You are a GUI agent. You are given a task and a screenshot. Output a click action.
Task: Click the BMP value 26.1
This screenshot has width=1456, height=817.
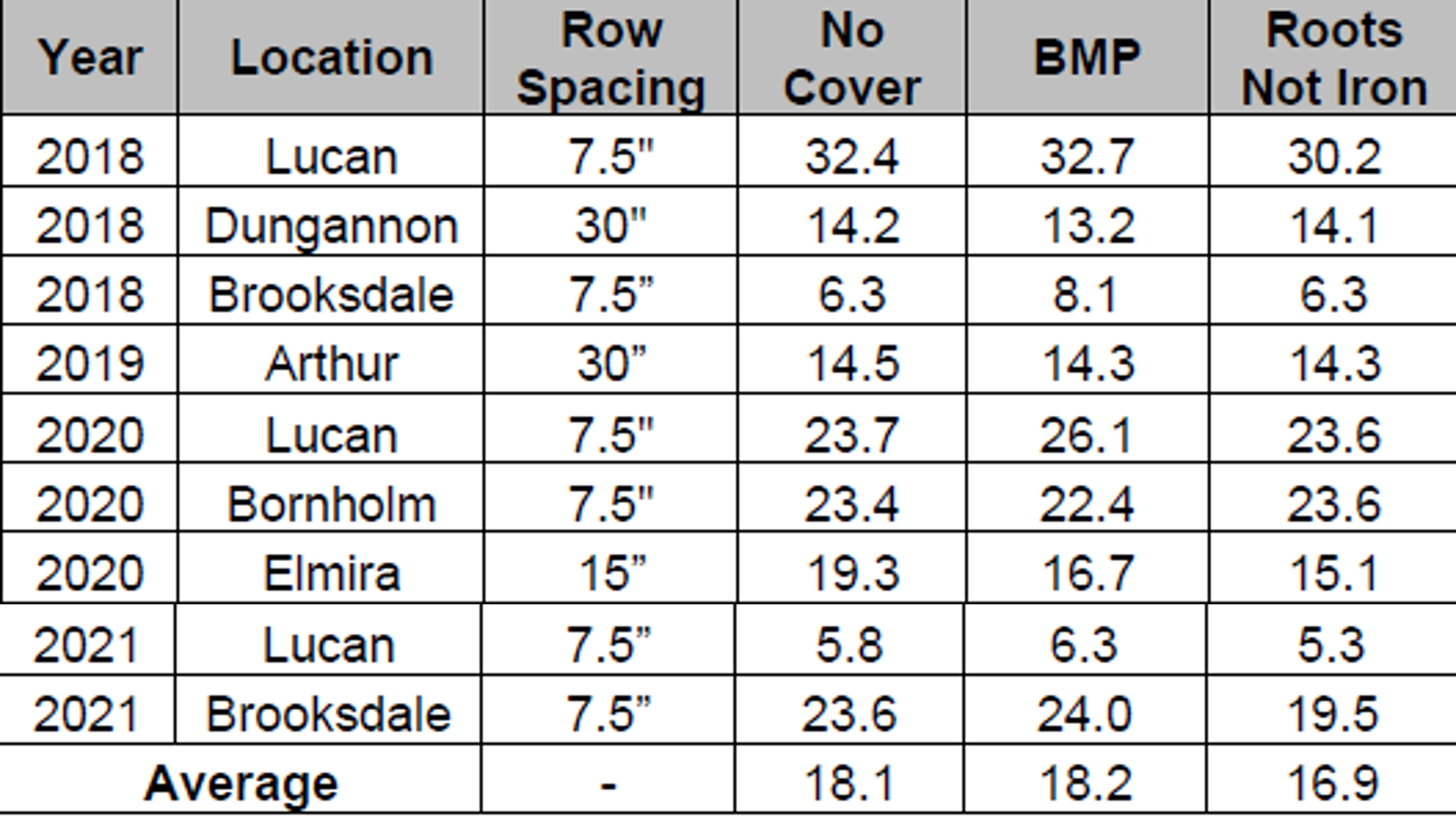pos(1087,435)
